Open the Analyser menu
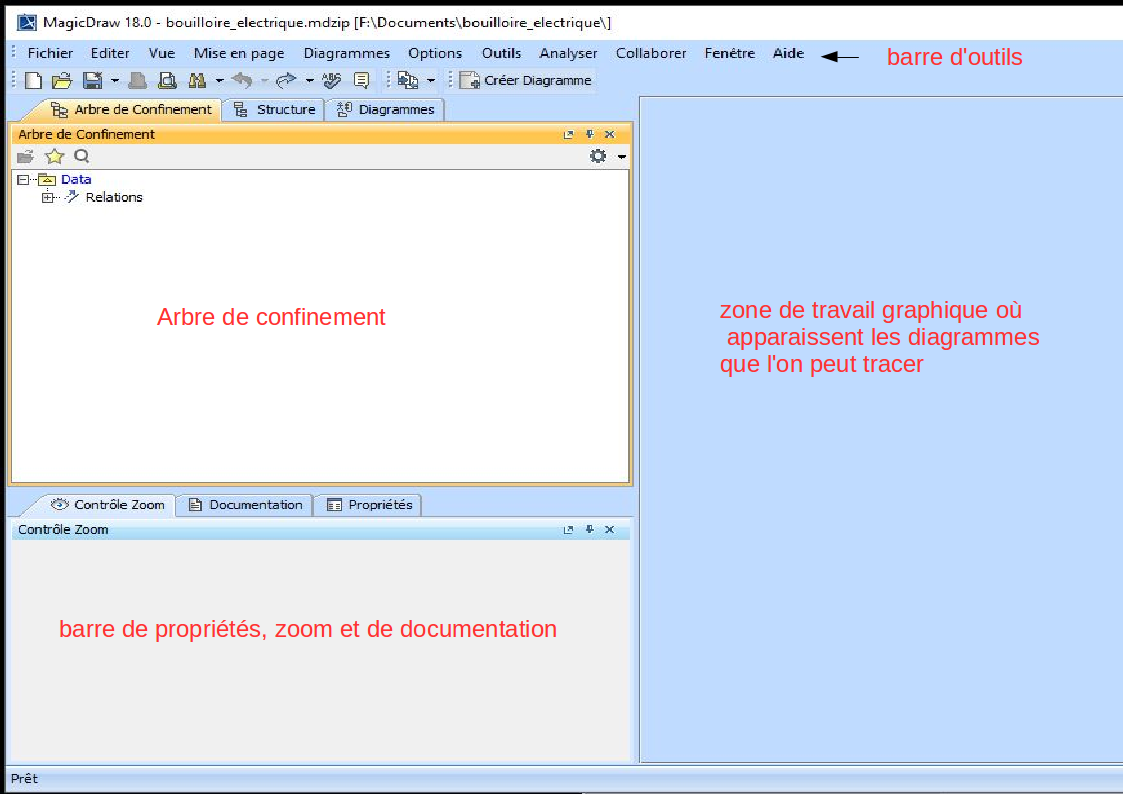This screenshot has height=794, width=1123. [568, 53]
